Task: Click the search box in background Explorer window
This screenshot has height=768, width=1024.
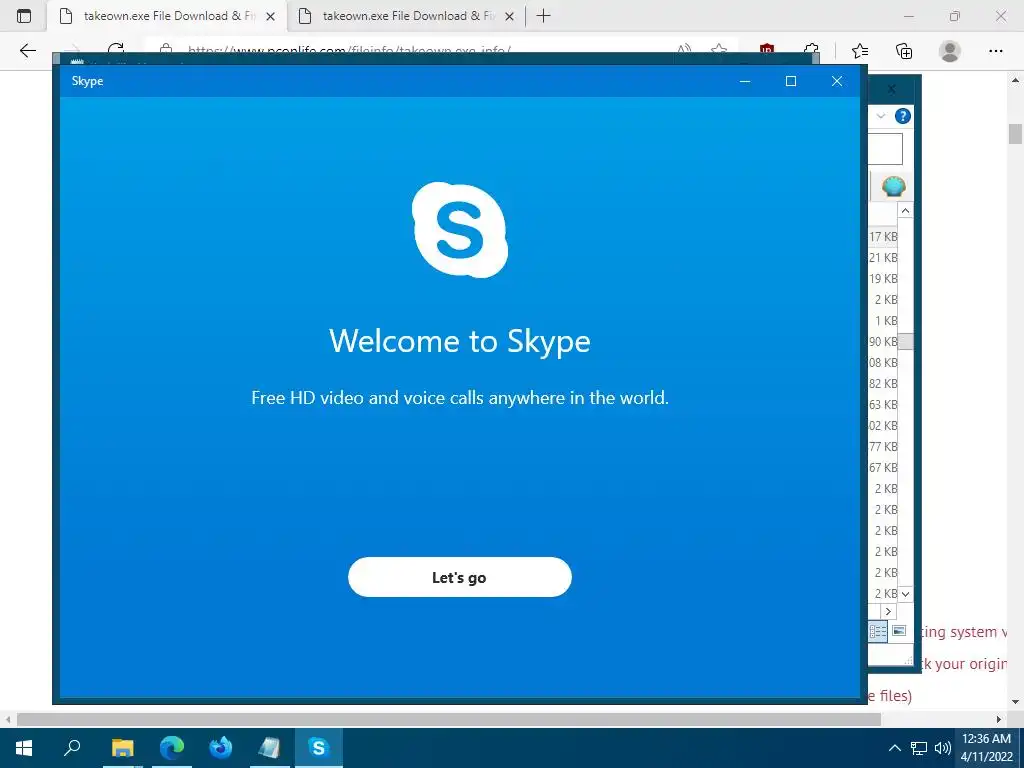Action: point(885,149)
